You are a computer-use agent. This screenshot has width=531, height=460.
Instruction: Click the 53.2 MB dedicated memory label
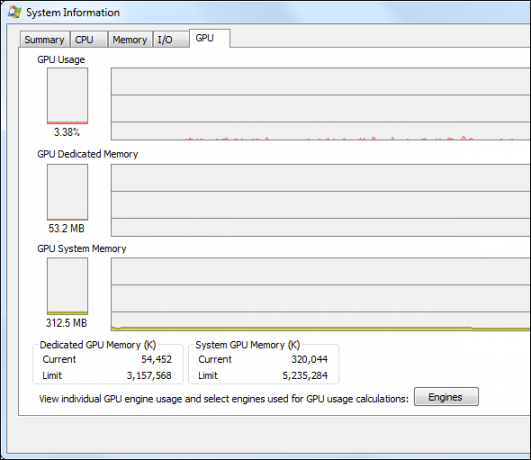click(66, 228)
